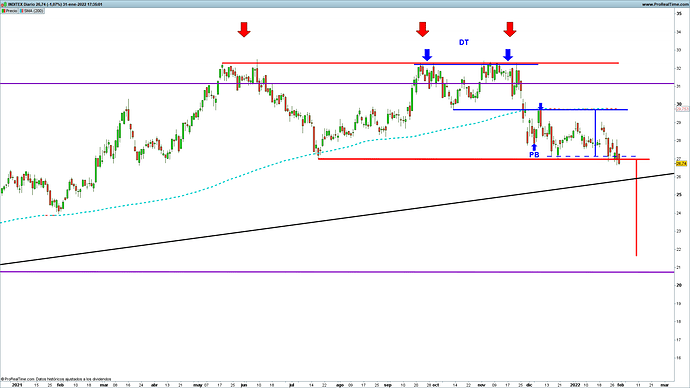Click the 2022 label on time axis
This screenshot has height=388, width=690.
coord(576,384)
